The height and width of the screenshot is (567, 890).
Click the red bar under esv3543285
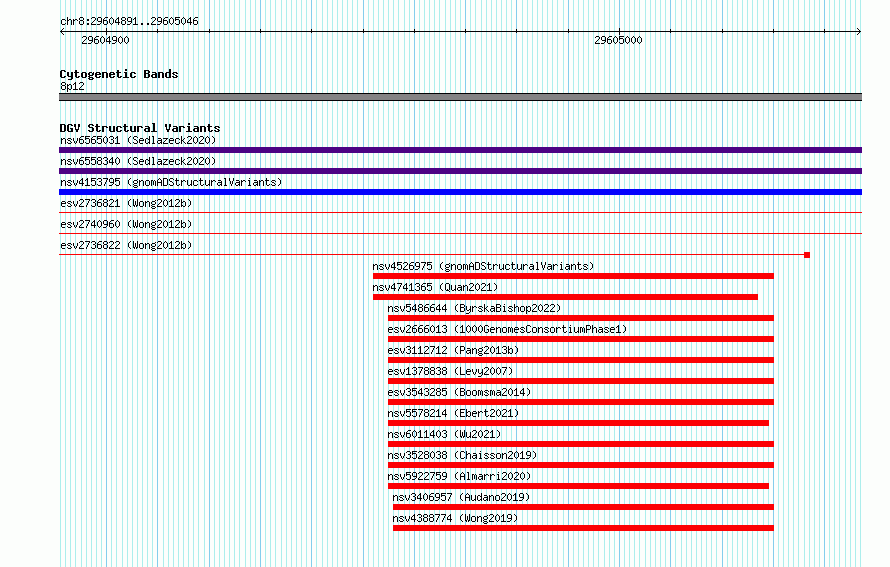coord(581,402)
